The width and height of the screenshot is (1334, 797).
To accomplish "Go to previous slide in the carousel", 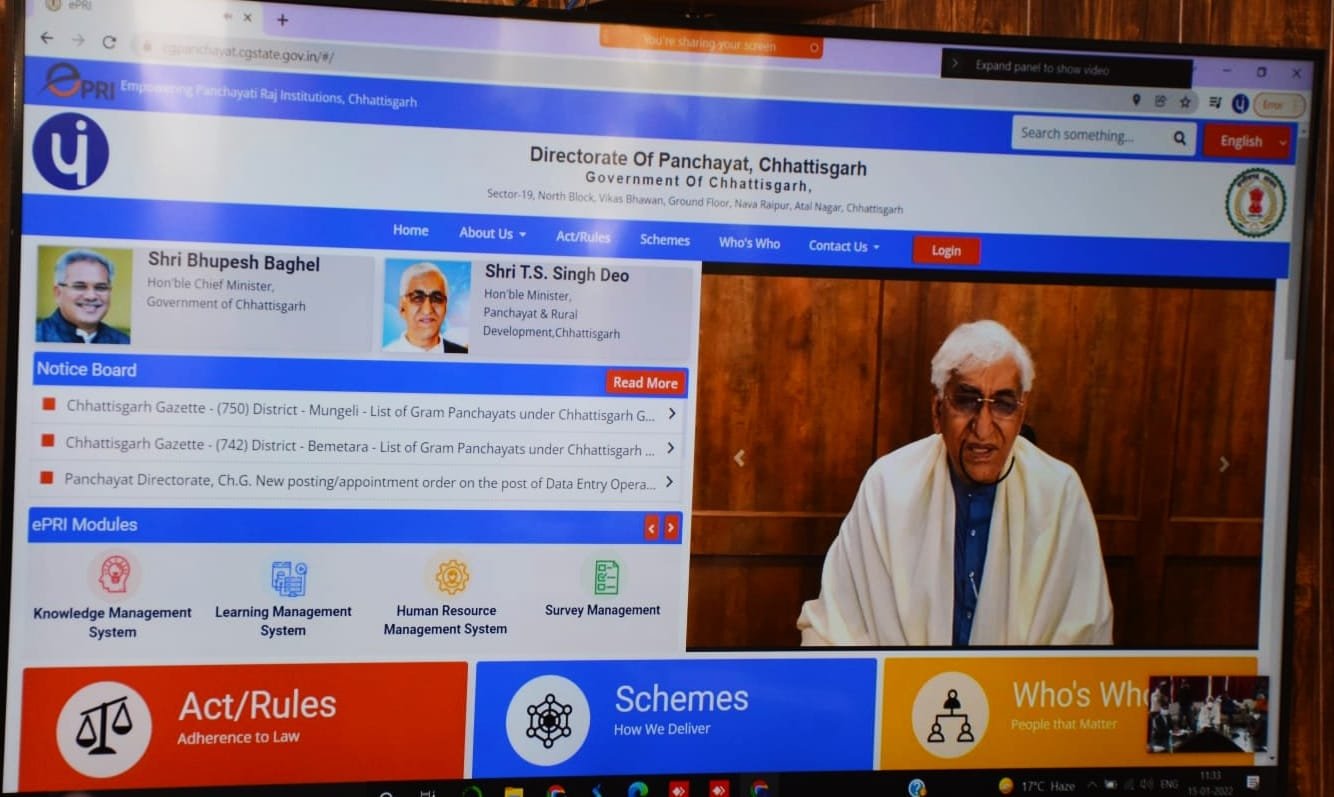I will (739, 458).
